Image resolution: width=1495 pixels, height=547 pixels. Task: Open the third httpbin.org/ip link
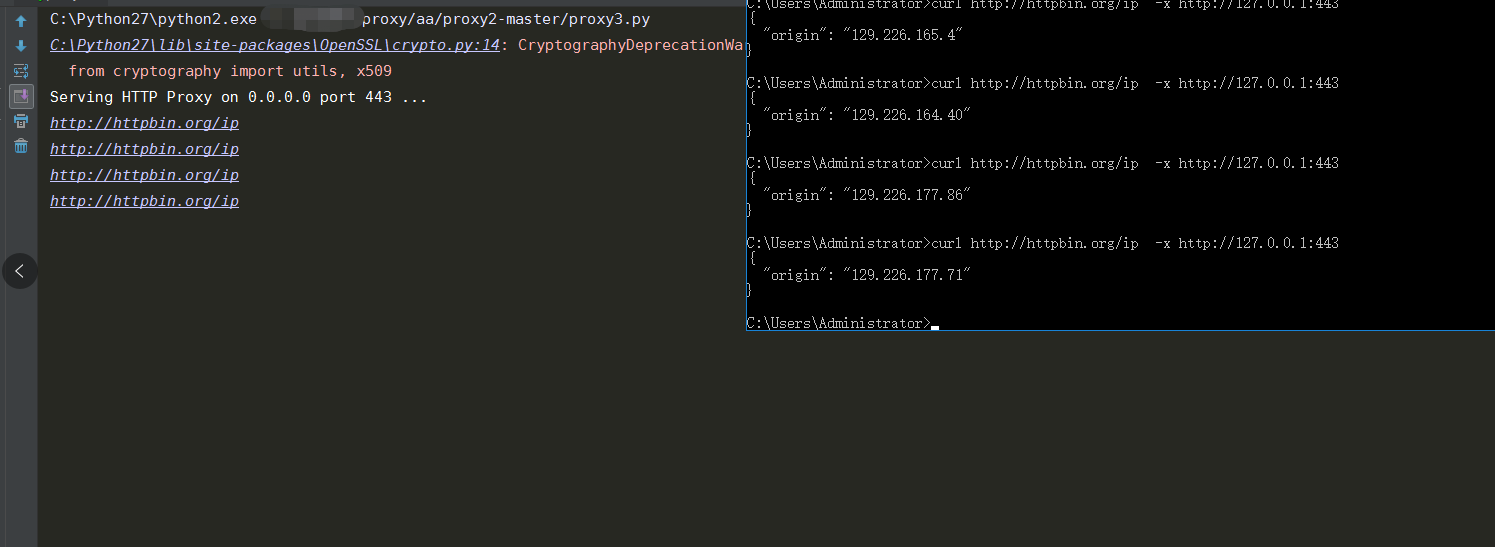point(144,175)
